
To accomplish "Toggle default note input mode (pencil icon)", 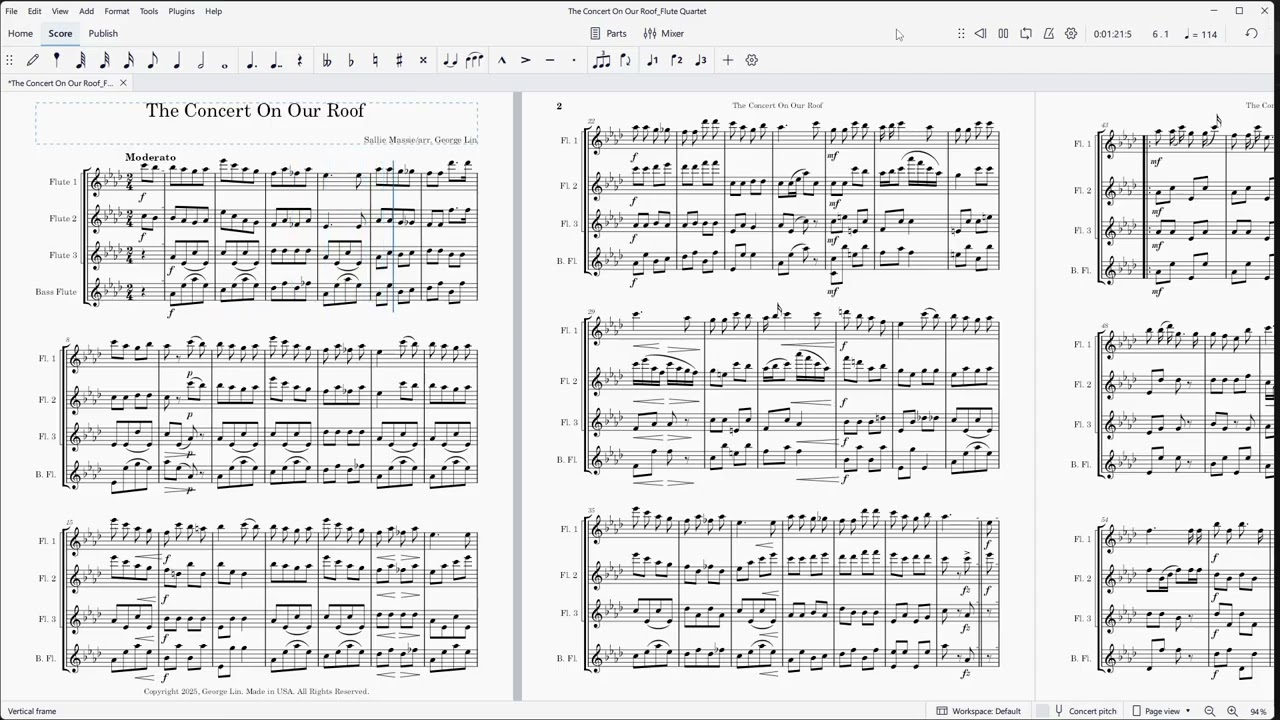I will [x=33, y=60].
